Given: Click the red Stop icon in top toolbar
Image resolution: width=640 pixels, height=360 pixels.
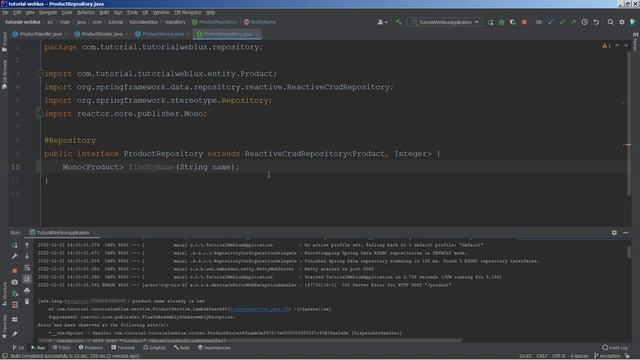Looking at the screenshot, I should pyautogui.click(x=524, y=22).
